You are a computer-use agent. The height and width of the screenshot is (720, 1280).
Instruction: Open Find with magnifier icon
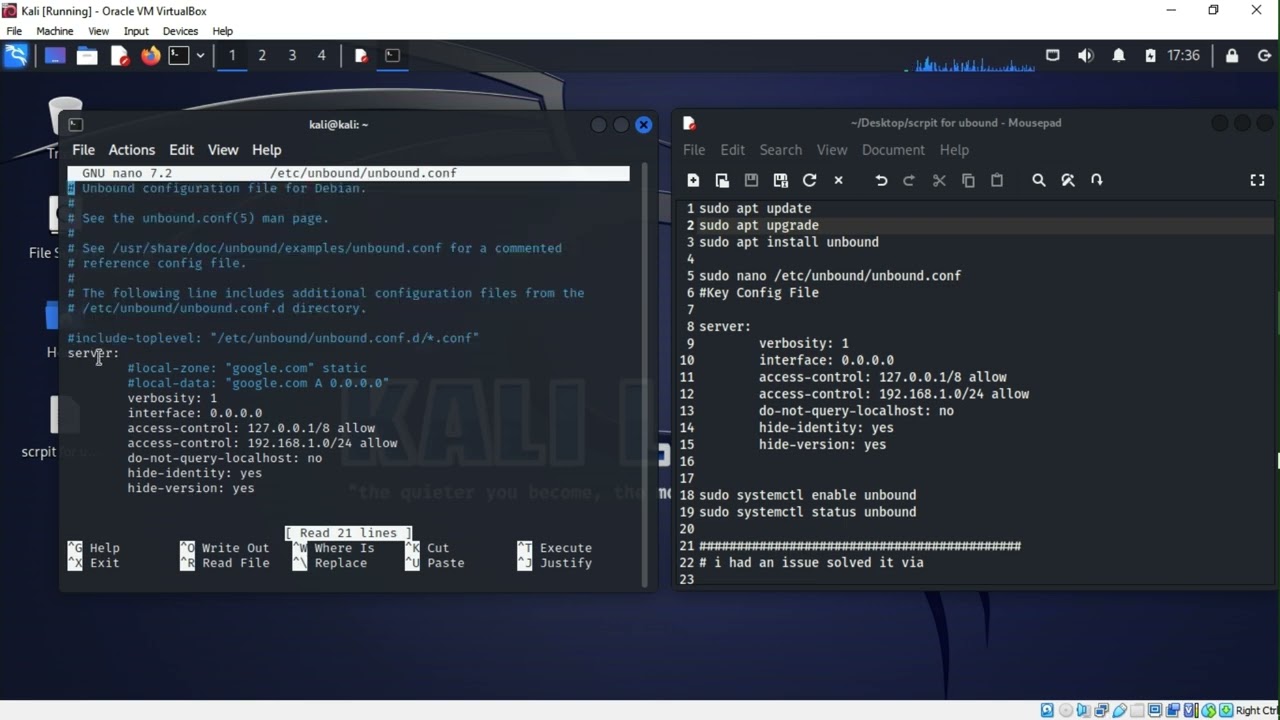click(x=1039, y=180)
